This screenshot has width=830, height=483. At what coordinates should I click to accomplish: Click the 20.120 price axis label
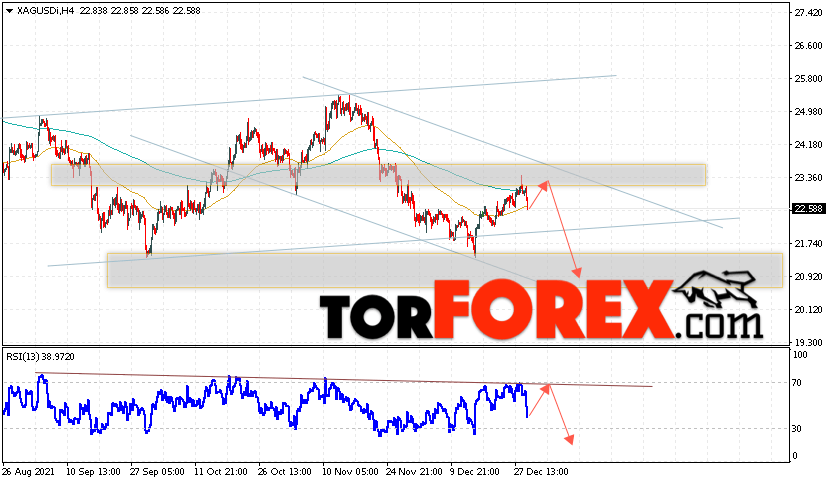click(808, 310)
